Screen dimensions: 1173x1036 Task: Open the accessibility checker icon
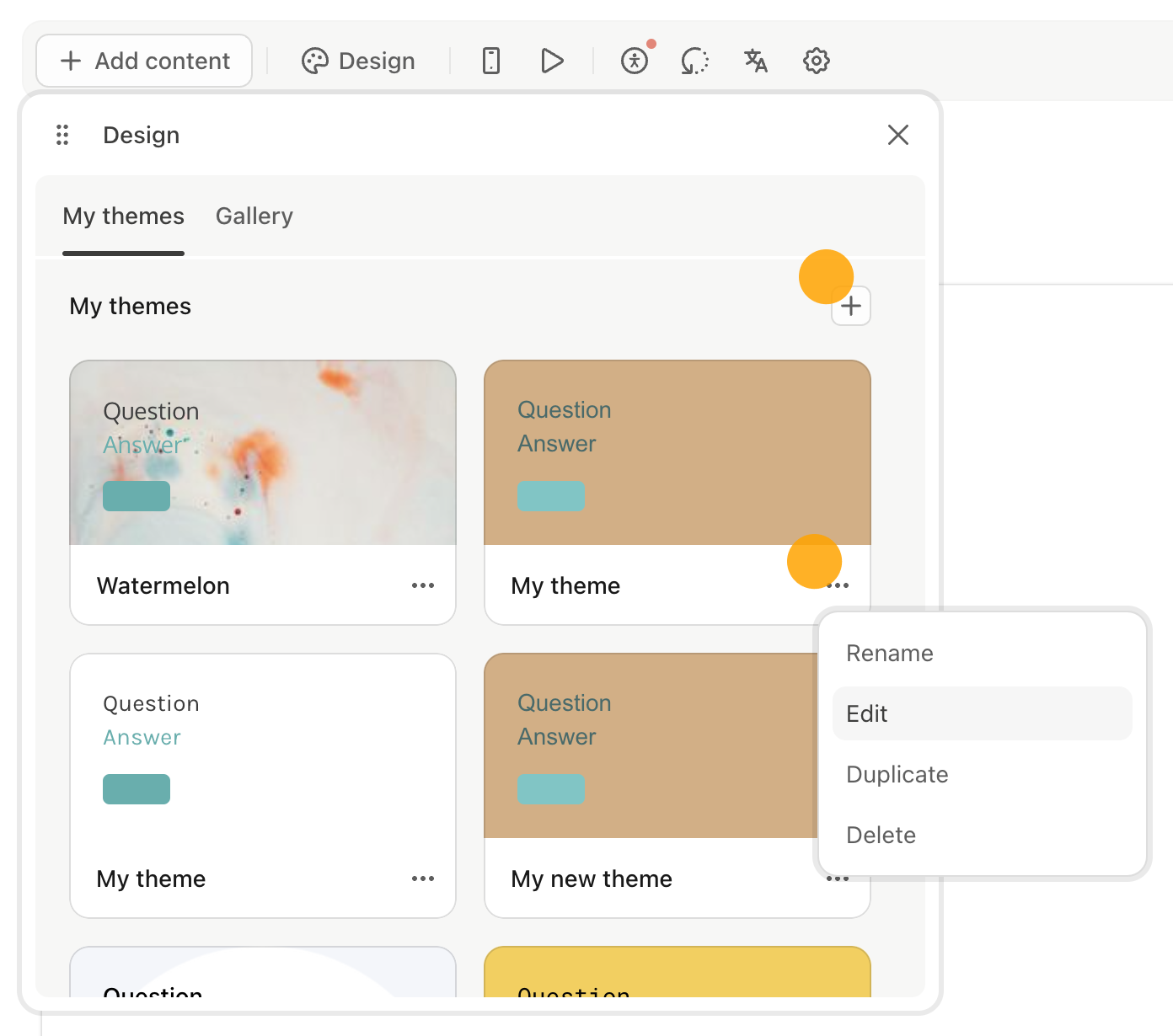click(x=635, y=61)
